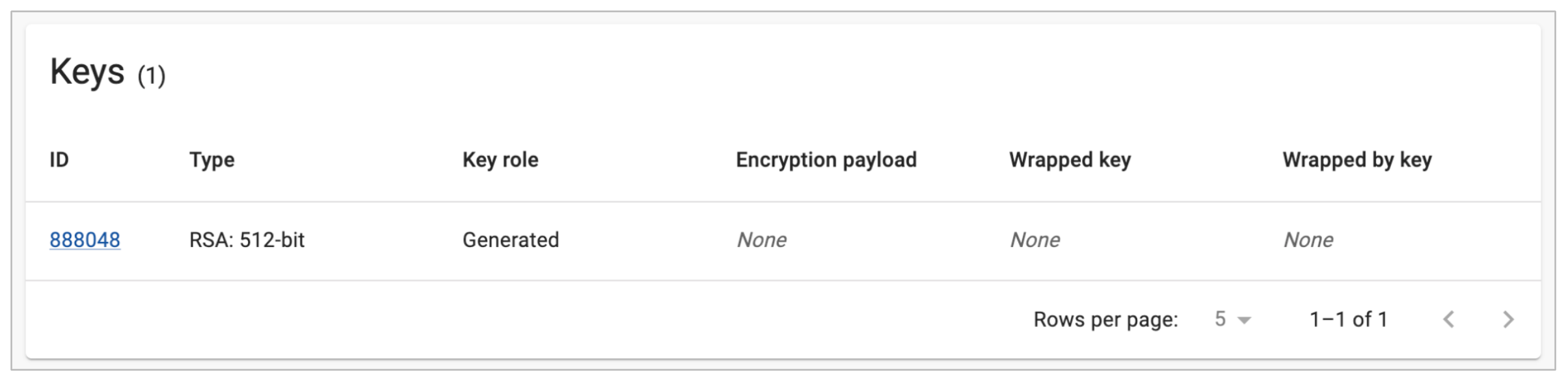Click the rows per page dropdown arrow

[x=1244, y=320]
